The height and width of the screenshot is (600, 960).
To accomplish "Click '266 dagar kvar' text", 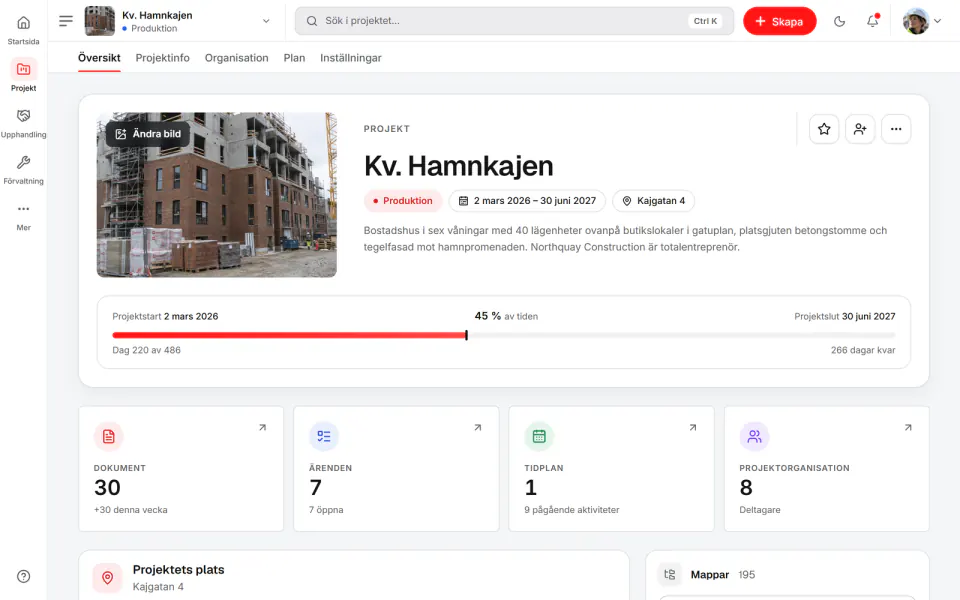I will coord(863,350).
